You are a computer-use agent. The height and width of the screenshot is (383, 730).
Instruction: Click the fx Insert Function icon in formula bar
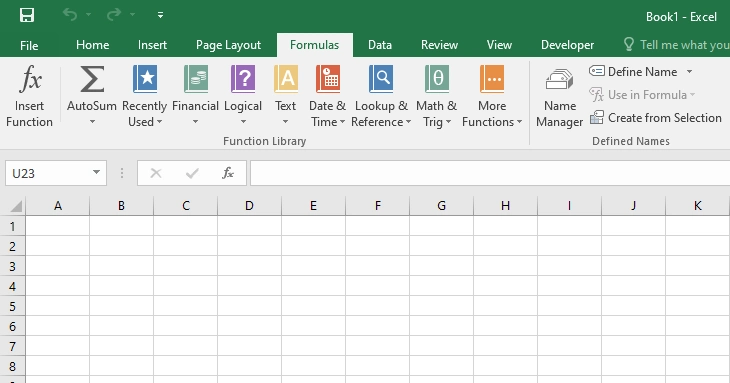[x=228, y=173]
